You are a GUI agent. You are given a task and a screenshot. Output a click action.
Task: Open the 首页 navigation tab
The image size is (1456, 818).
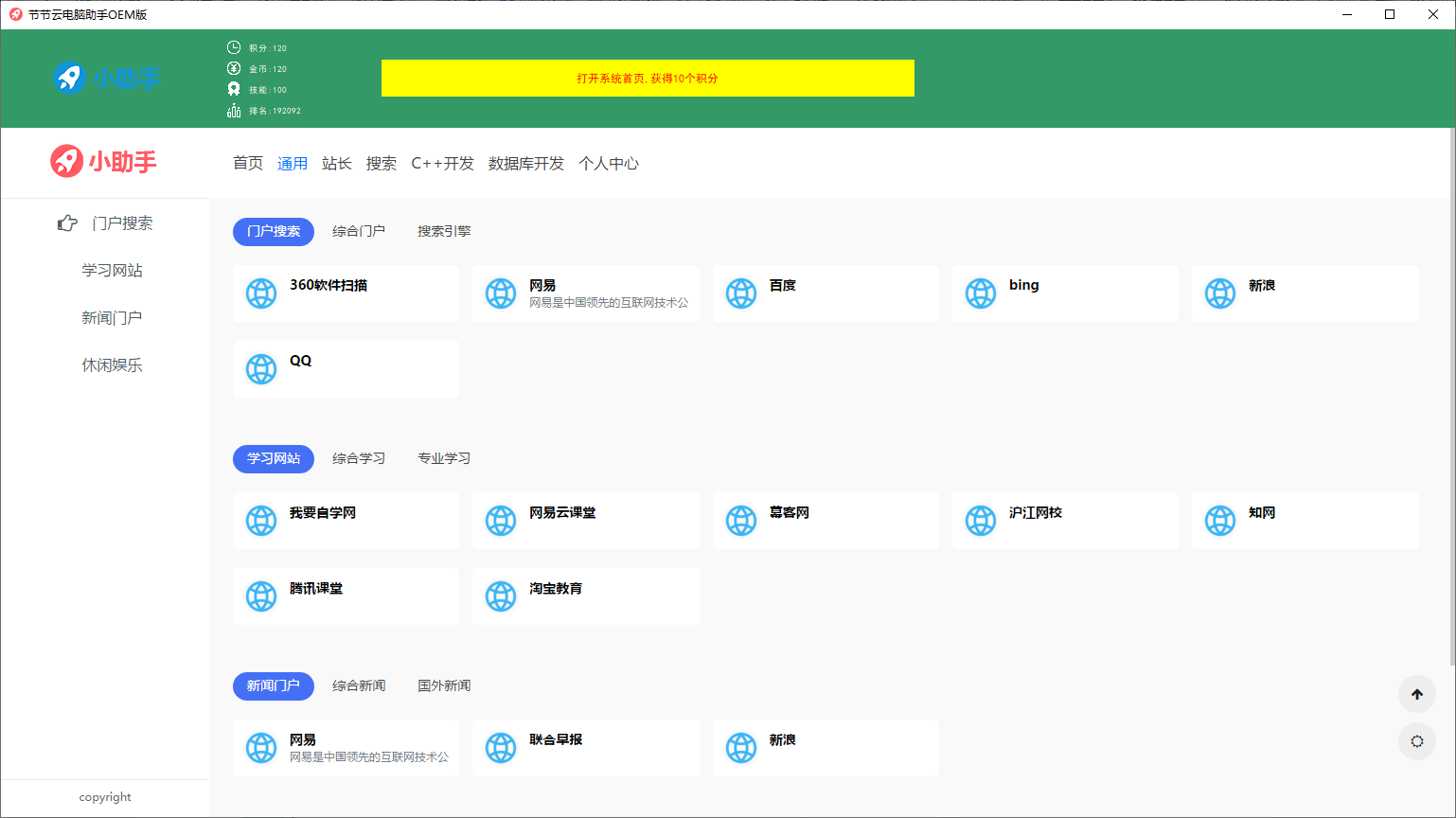[248, 163]
